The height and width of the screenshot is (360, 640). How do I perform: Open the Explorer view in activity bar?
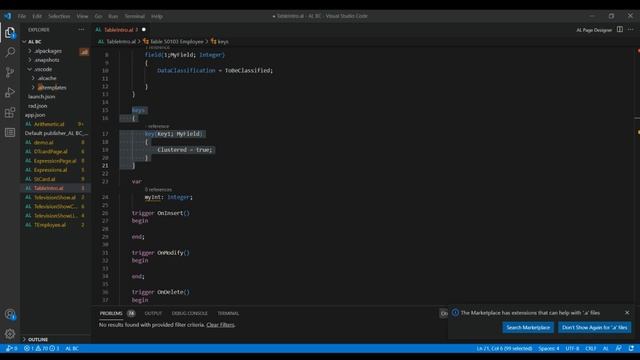click(x=10, y=33)
